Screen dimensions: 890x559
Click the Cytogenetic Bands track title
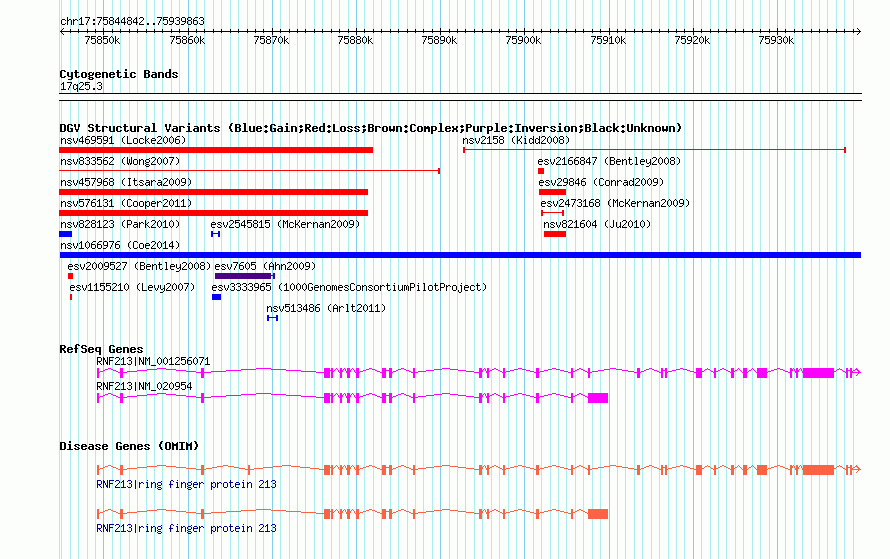(119, 74)
